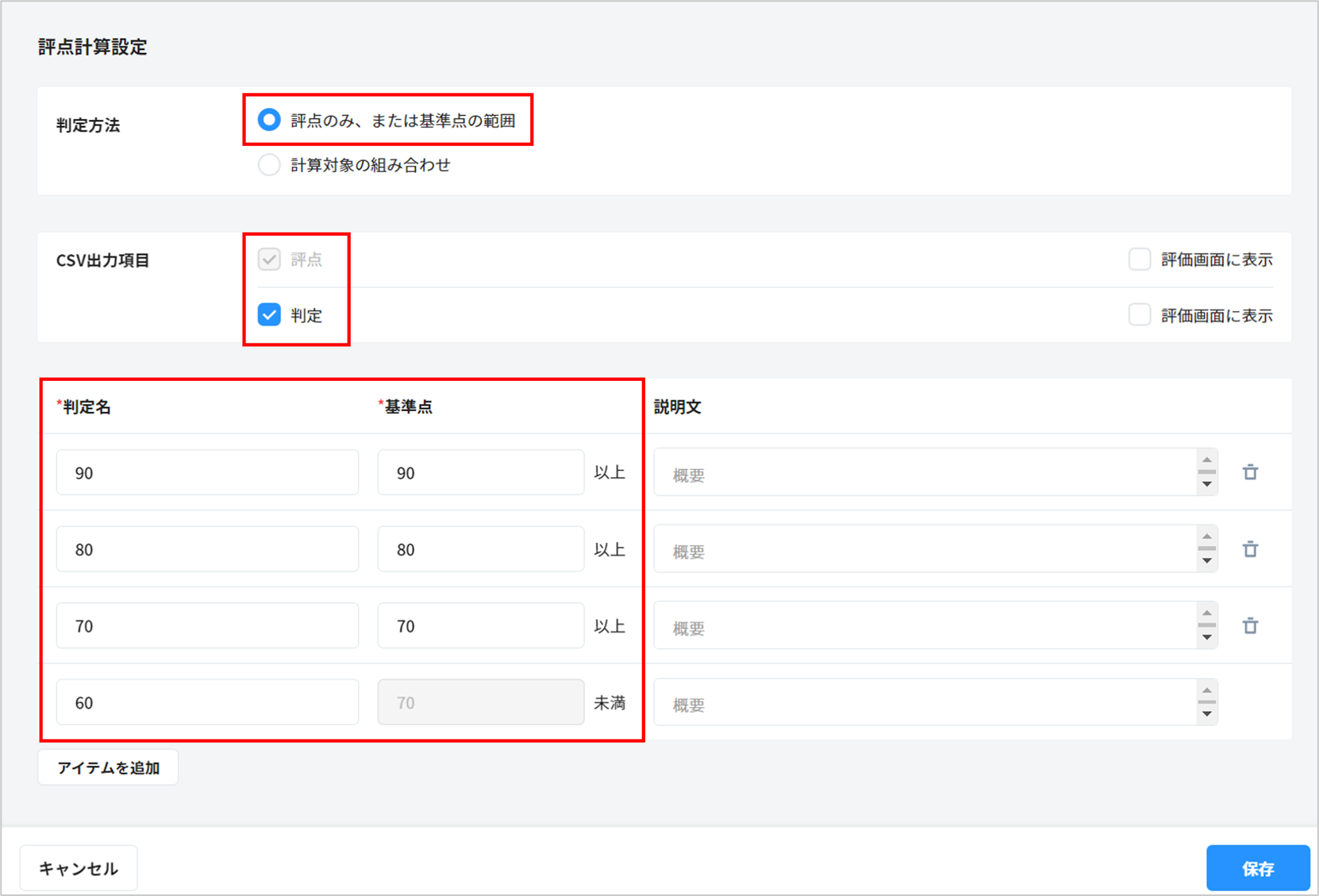Uncheck the 判定 CSV output checkbox
The image size is (1319, 896).
point(270,315)
